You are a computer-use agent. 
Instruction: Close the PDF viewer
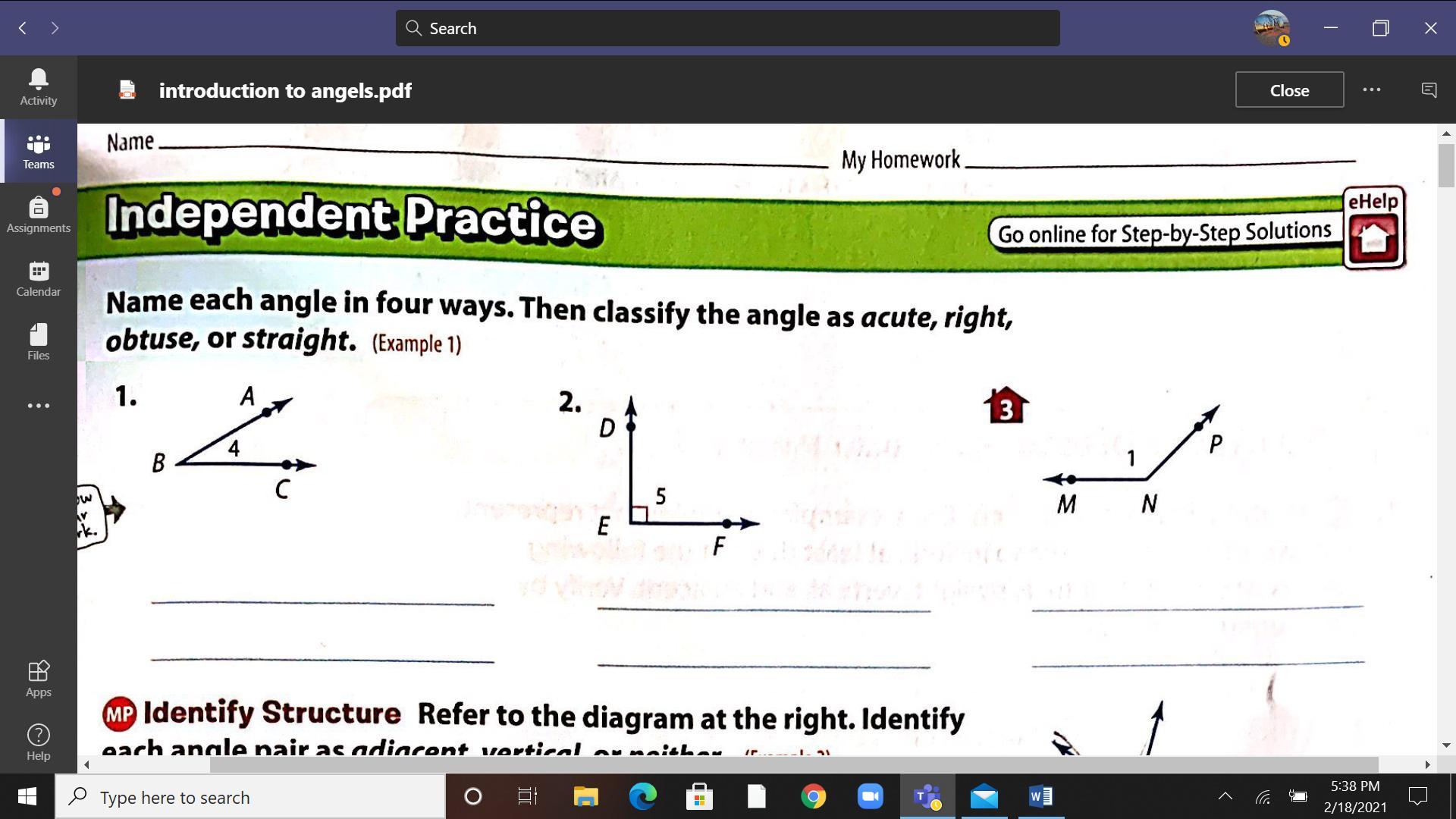[x=1289, y=90]
